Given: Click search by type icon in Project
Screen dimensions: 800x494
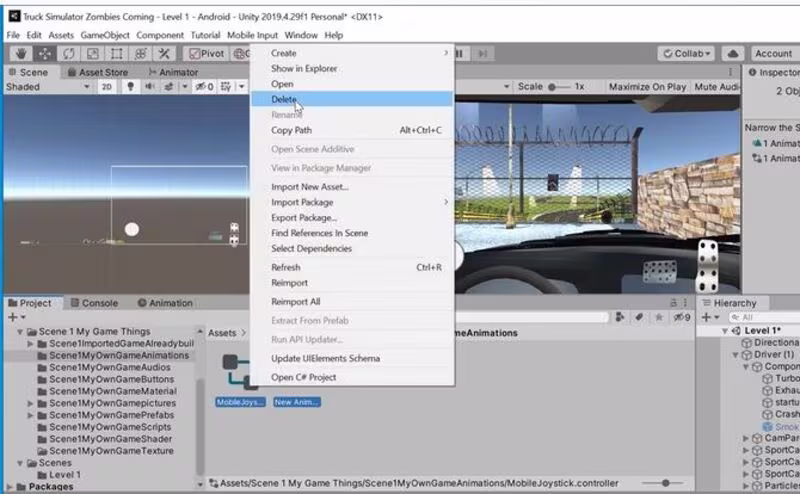Looking at the screenshot, I should [620, 317].
